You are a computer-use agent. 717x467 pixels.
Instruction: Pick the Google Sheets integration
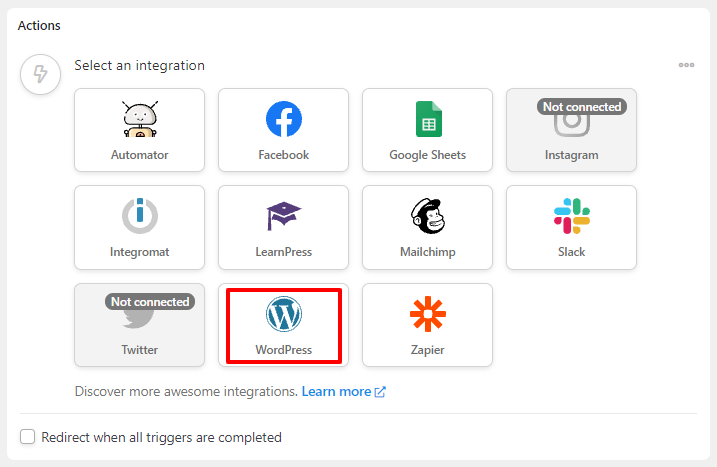pyautogui.click(x=428, y=130)
